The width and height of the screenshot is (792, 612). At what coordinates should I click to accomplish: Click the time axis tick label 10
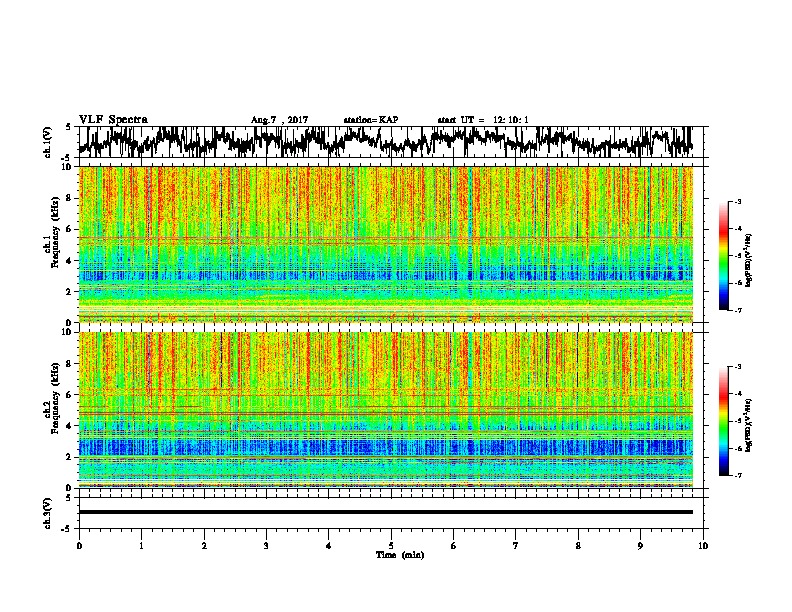tap(703, 546)
